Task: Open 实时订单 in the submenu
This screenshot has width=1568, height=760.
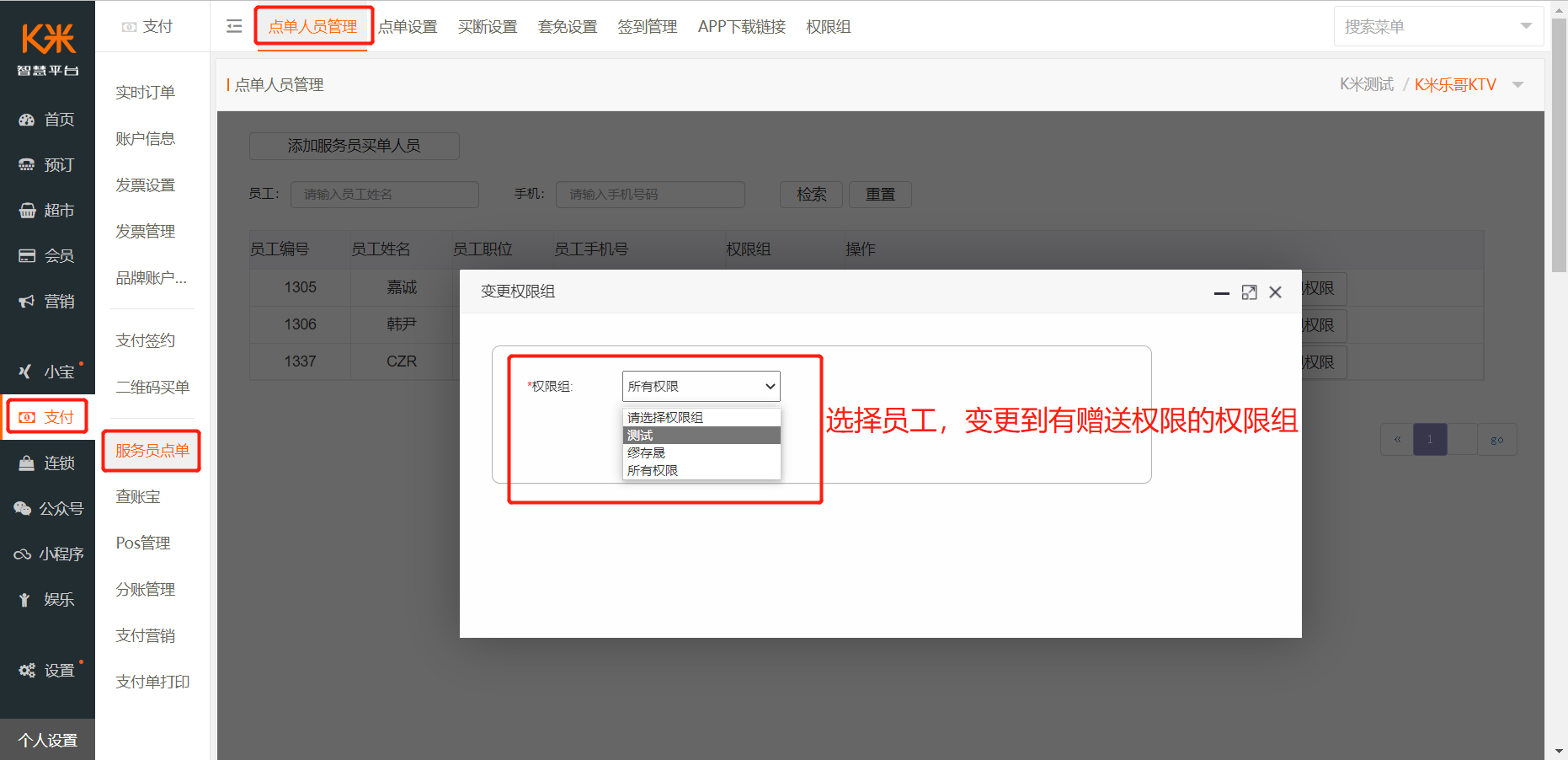Action: coord(145,93)
